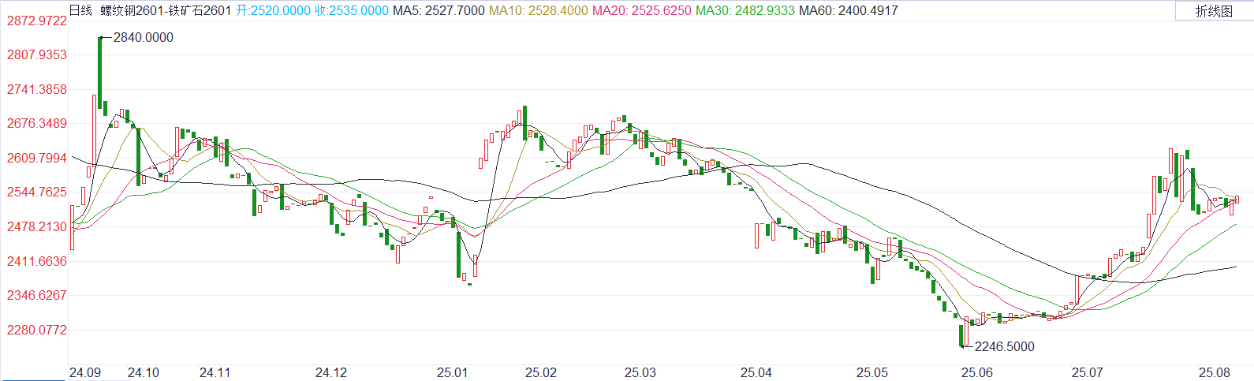Click the 25.02 date axis label
The width and height of the screenshot is (1254, 381).
[542, 372]
